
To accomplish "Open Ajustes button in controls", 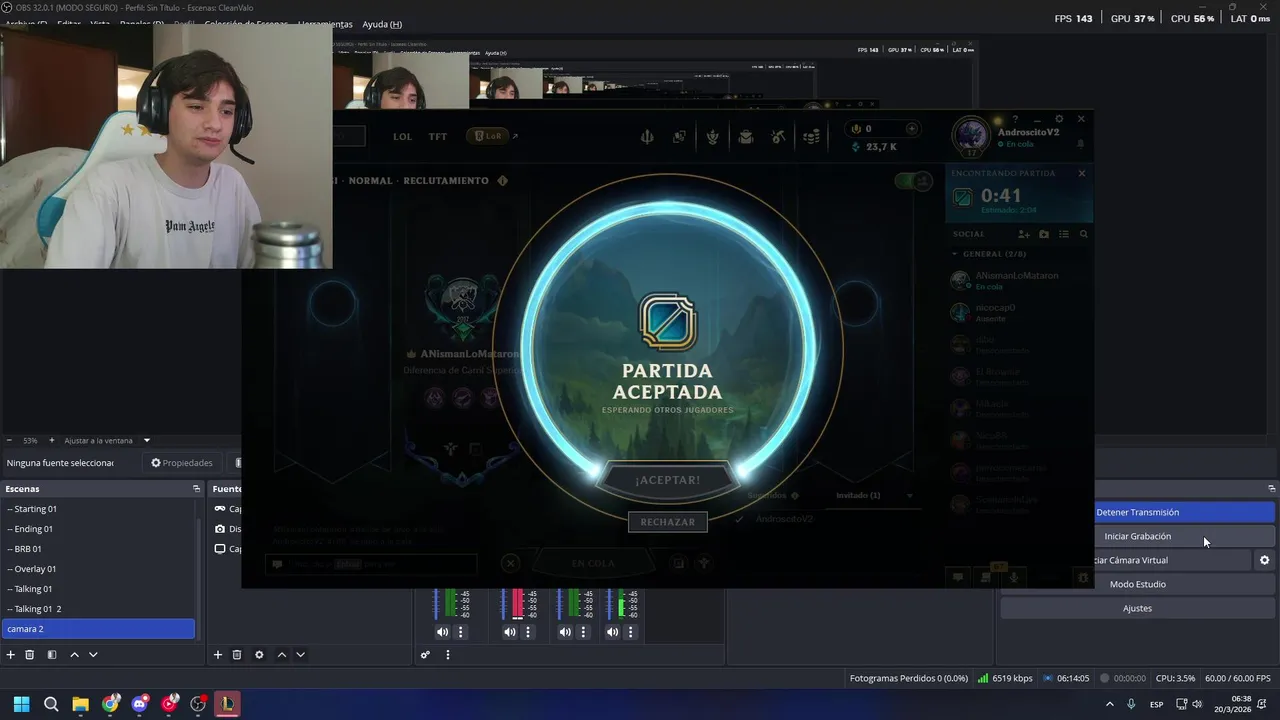I will (1137, 608).
